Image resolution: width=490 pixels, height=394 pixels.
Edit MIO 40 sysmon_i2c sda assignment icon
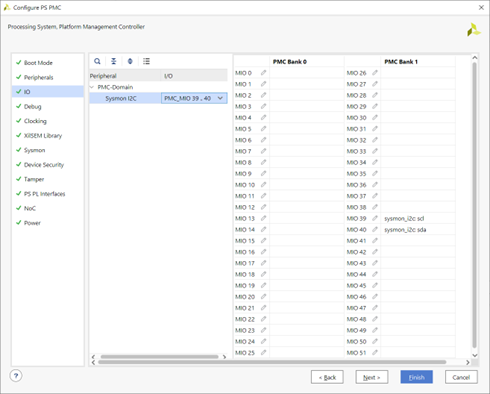click(x=375, y=229)
